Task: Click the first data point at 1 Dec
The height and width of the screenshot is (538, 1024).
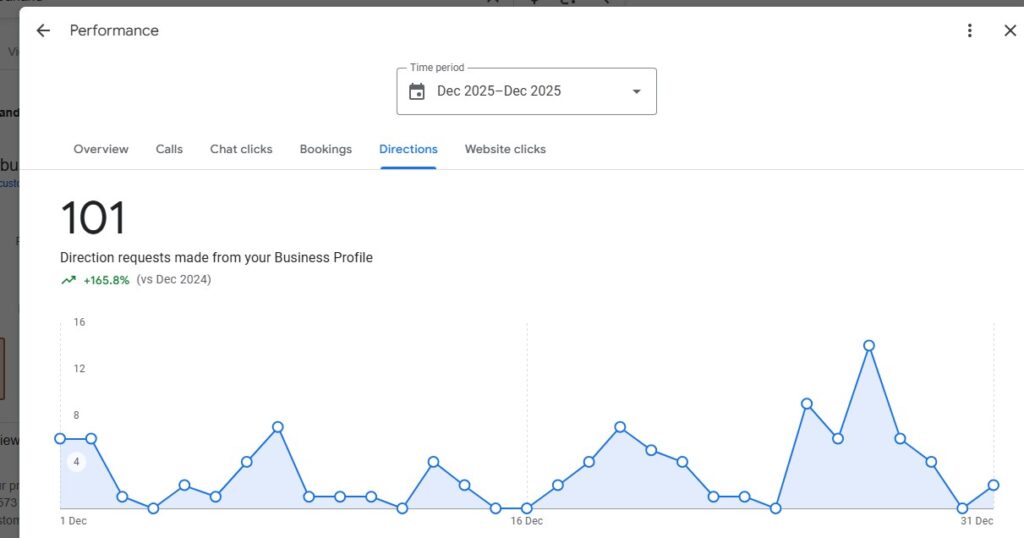Action: tap(60, 438)
